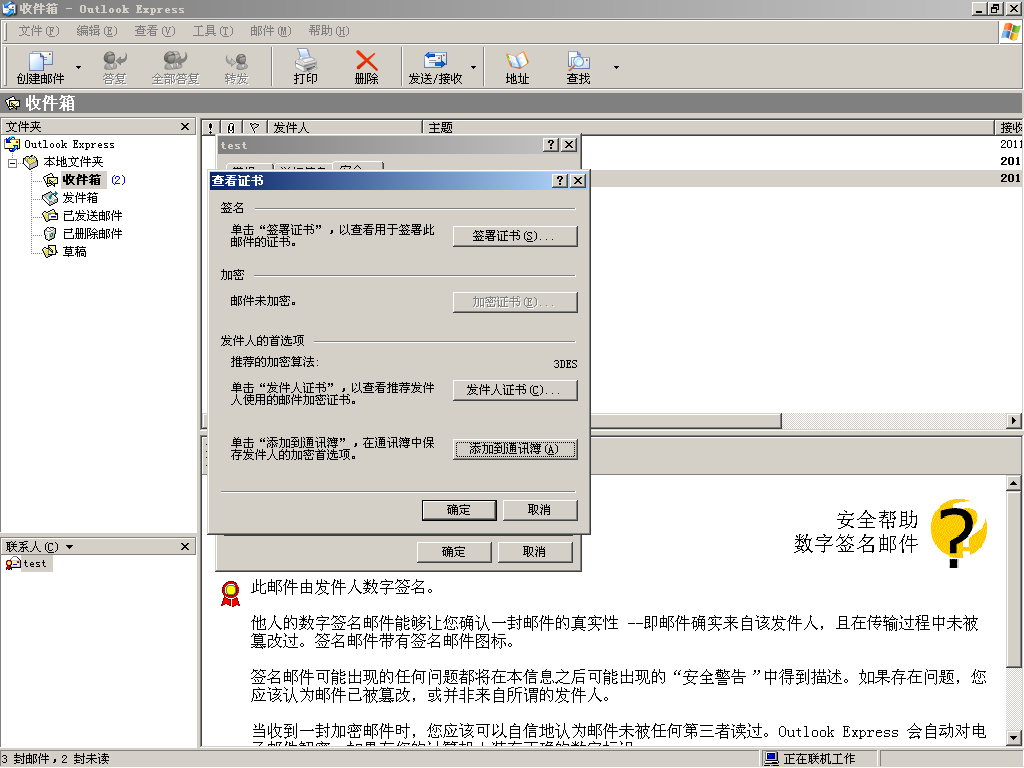1024x768 pixels.
Task: Select the 收件箱 inbox folder
Action: click(x=81, y=180)
